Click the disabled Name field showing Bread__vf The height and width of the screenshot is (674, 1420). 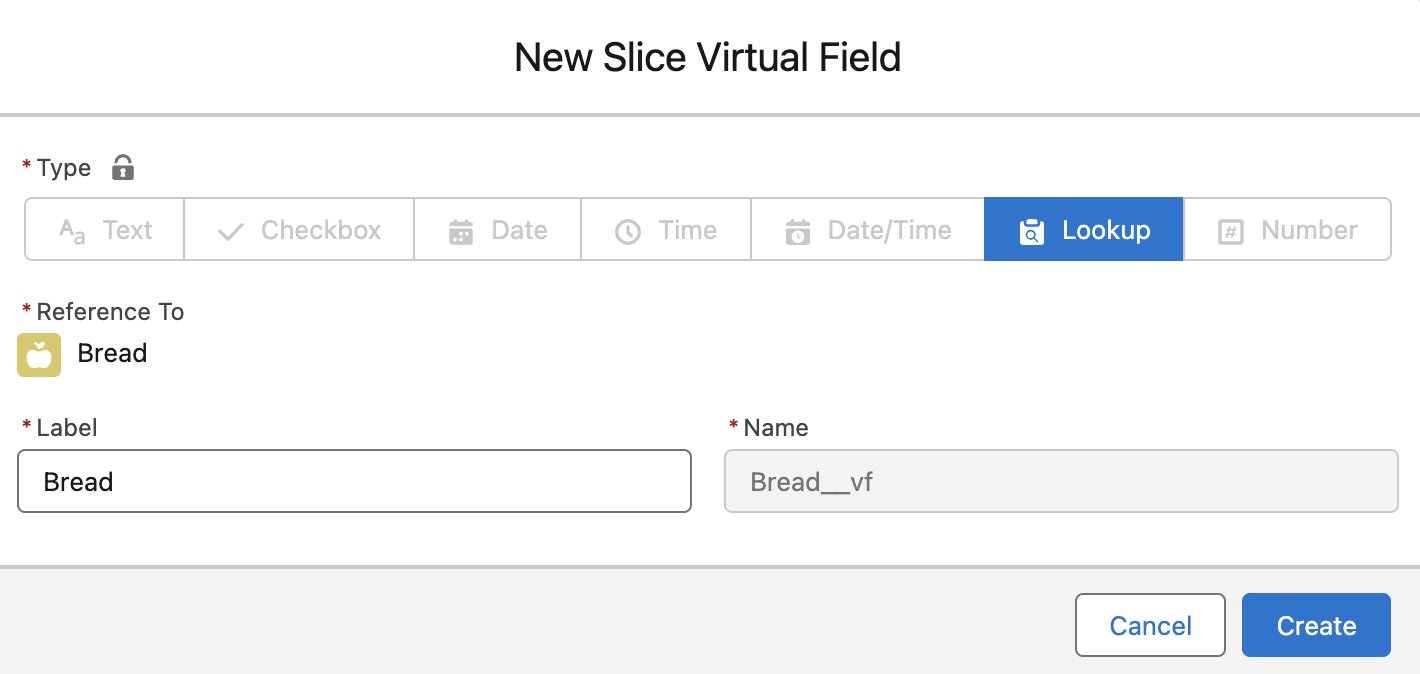(x=1061, y=481)
